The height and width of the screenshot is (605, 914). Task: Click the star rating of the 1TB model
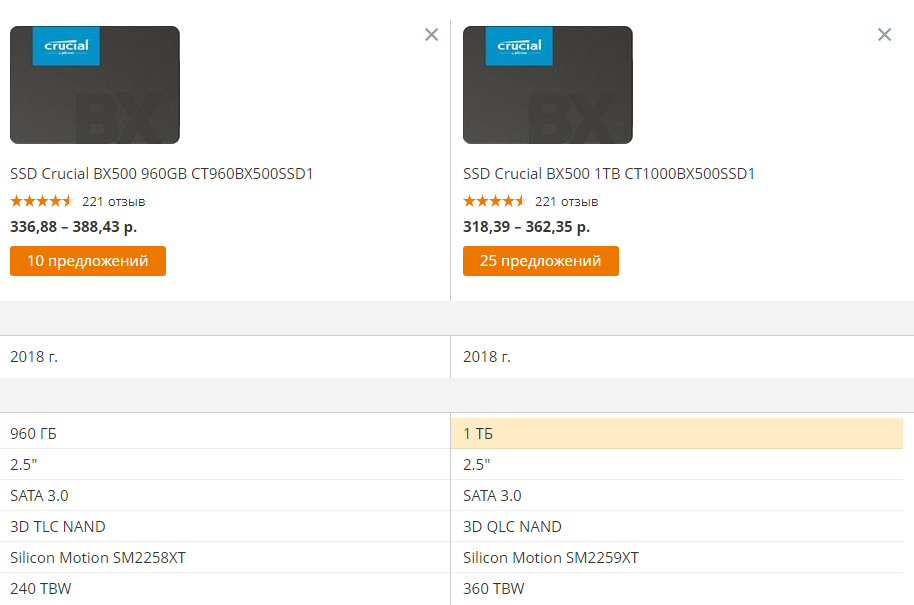(x=494, y=201)
